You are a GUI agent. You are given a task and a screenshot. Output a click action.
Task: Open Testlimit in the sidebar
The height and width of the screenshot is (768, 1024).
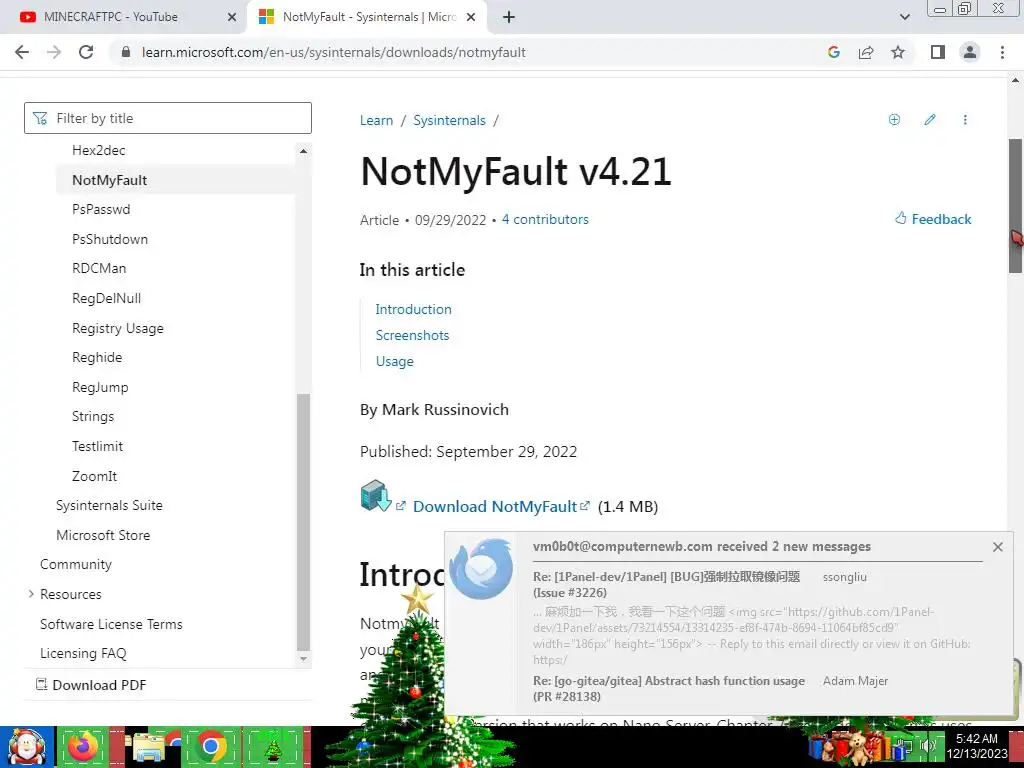pos(97,446)
